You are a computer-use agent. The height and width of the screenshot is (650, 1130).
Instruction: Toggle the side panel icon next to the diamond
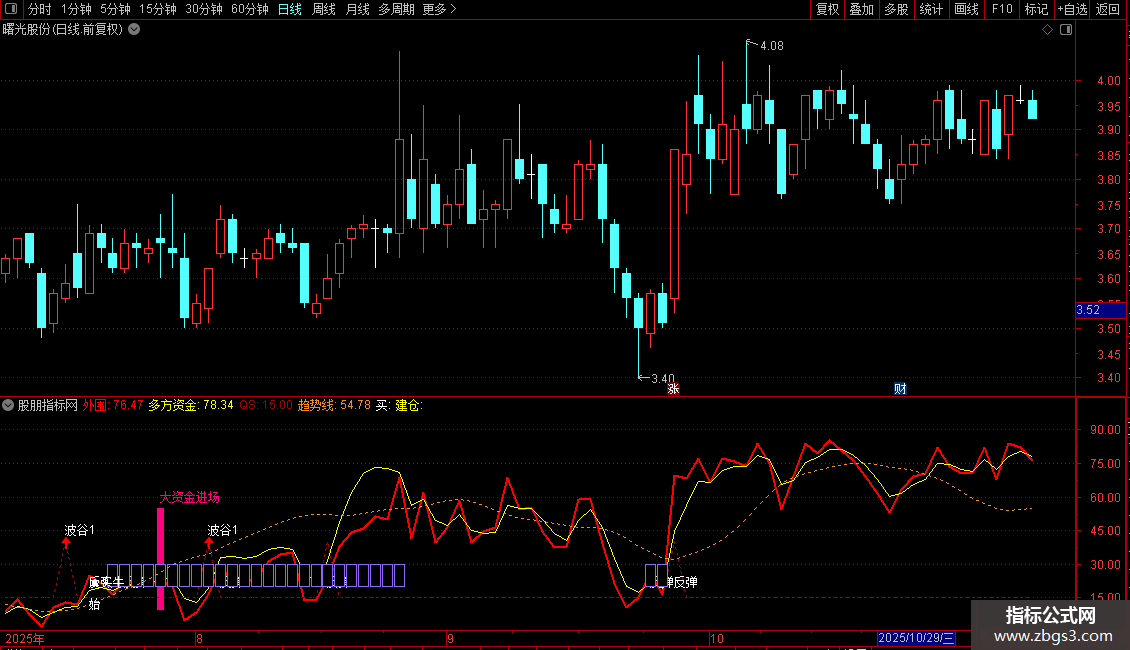coord(1066,30)
